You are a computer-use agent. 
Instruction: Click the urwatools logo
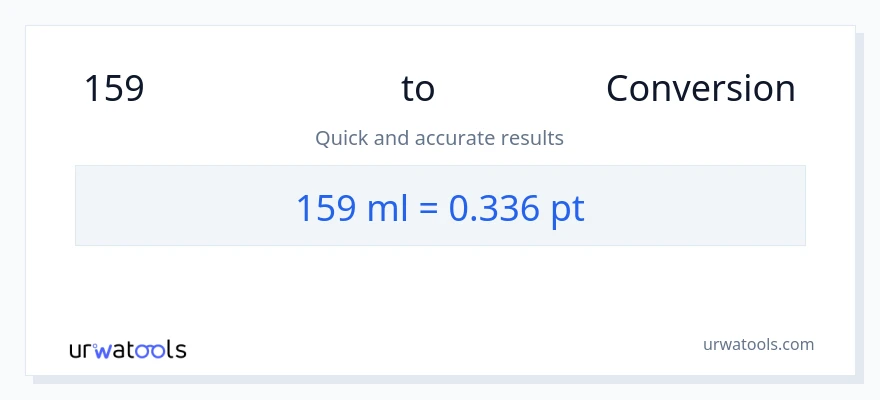click(x=128, y=349)
